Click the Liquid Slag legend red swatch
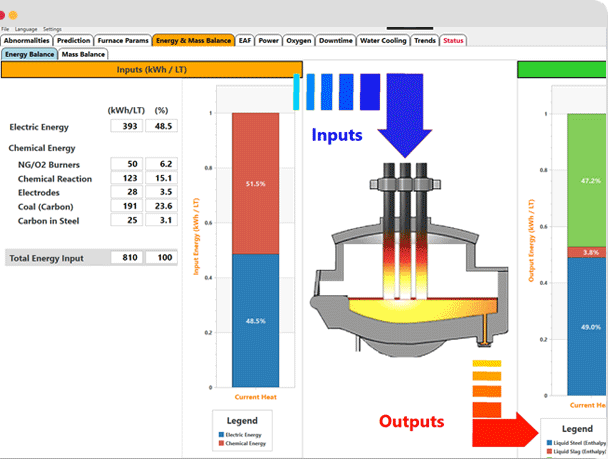 (x=549, y=451)
